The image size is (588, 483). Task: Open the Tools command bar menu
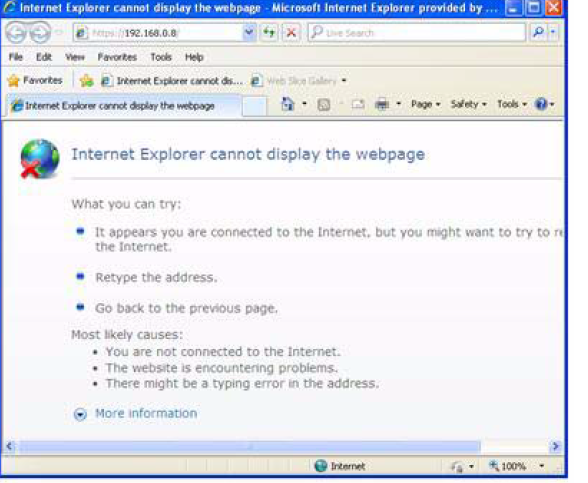pos(512,104)
